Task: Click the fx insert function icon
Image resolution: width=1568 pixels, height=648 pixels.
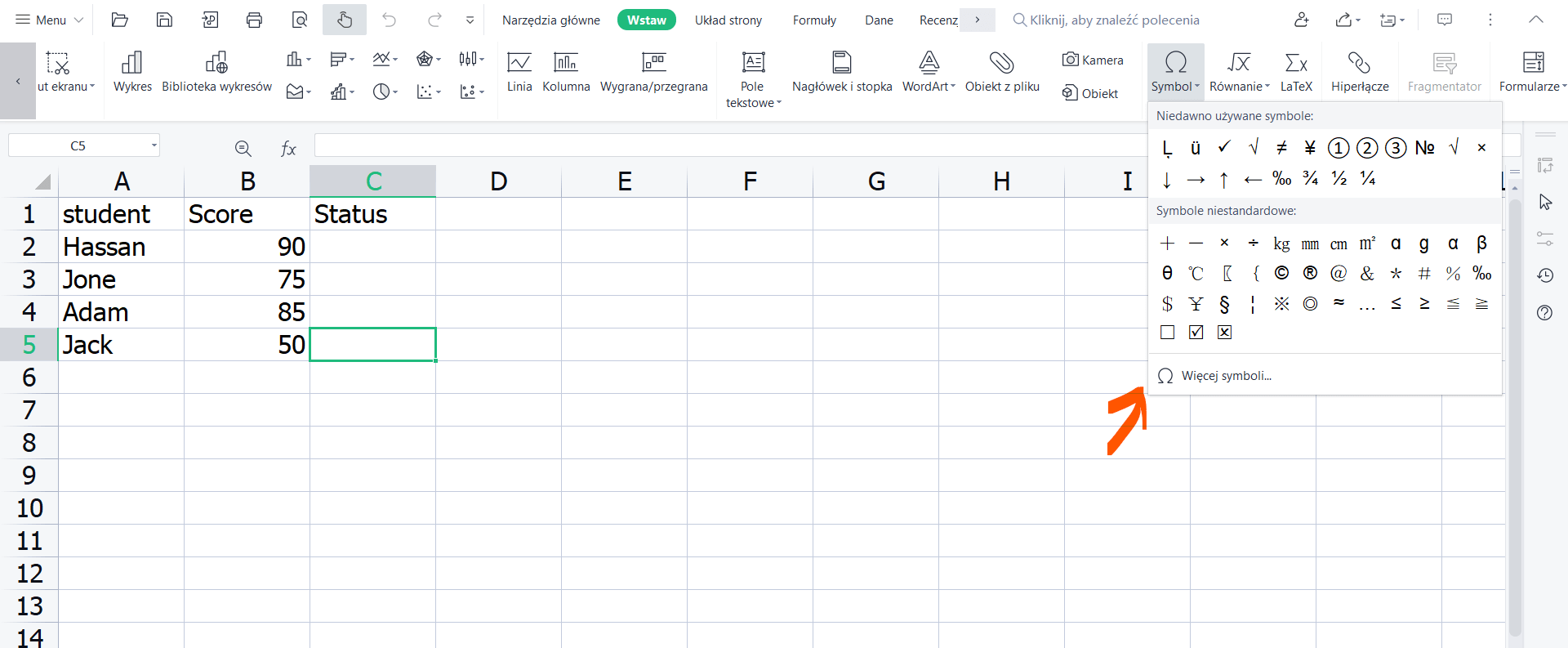Action: click(x=288, y=148)
